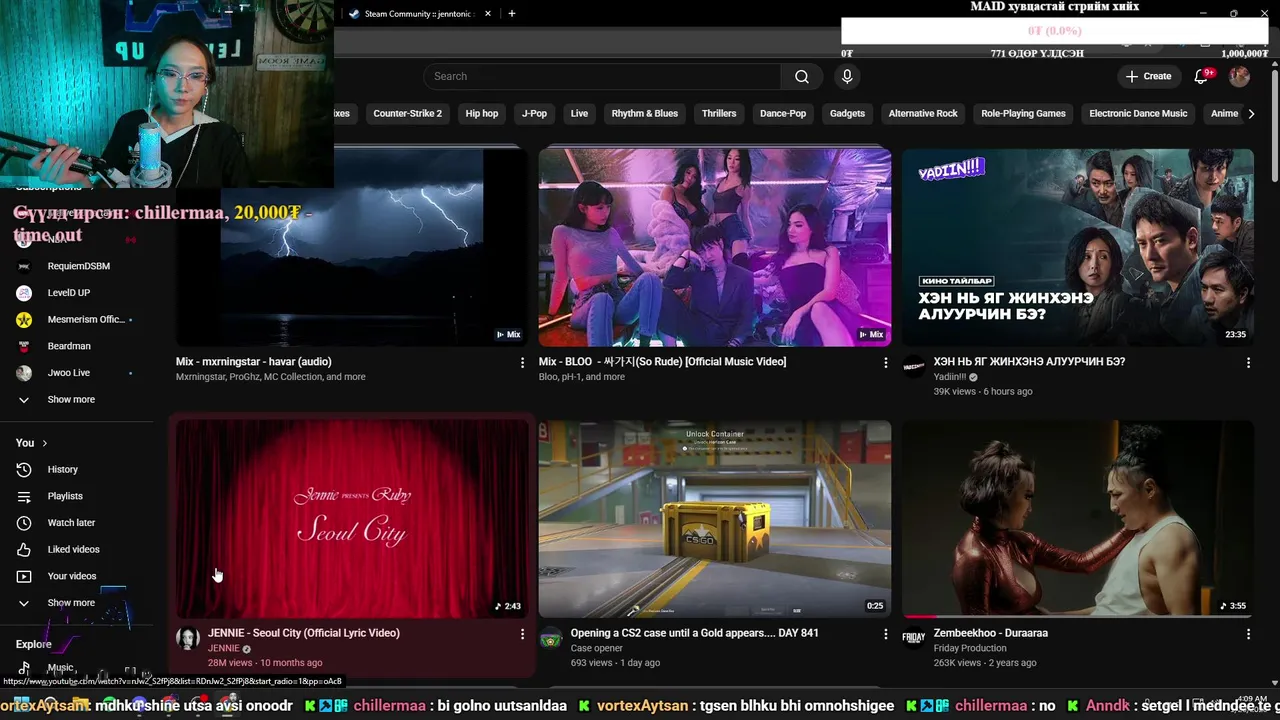Select the Live filter chip
The width and height of the screenshot is (1280, 720).
tap(579, 114)
